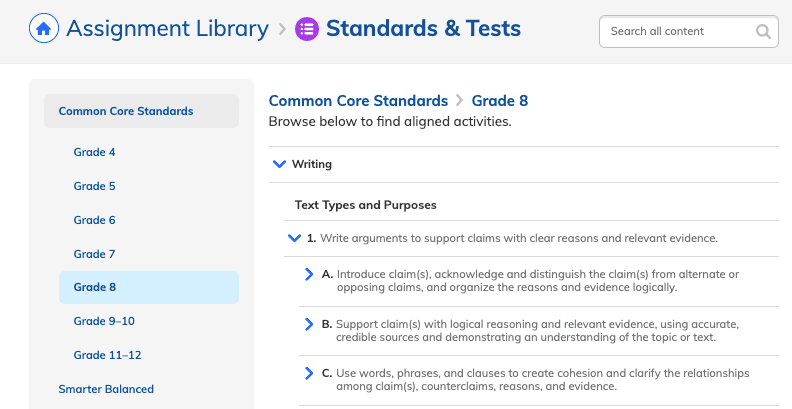Image resolution: width=792 pixels, height=409 pixels.
Task: Open Grade 9–10 standards
Action: click(104, 321)
